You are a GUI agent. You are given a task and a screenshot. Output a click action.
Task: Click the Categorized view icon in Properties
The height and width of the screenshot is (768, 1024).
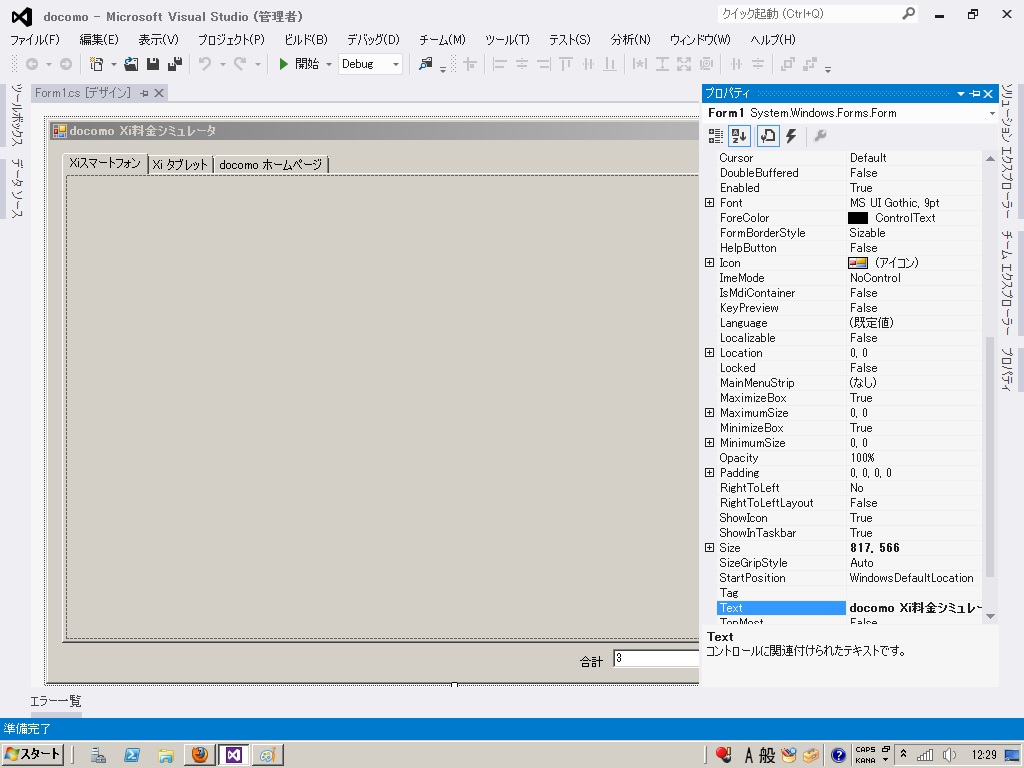(x=716, y=136)
